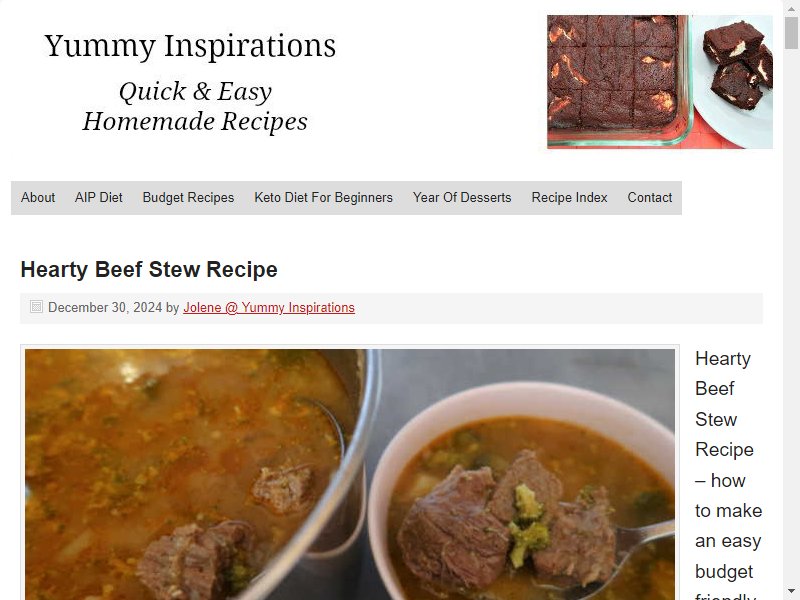The width and height of the screenshot is (800, 600).
Task: Click the calendar icon beside the post date
Action: click(36, 307)
